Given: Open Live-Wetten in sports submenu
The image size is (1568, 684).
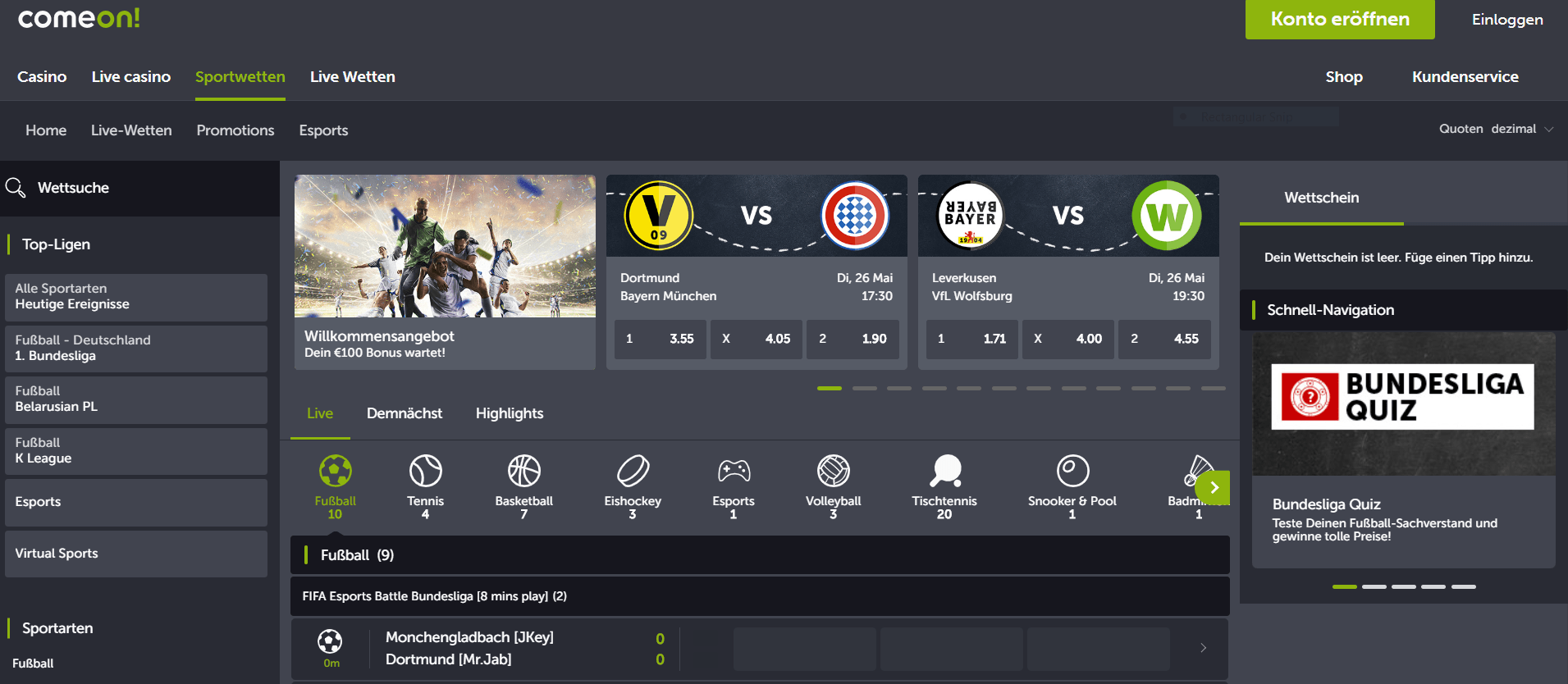Looking at the screenshot, I should (131, 130).
